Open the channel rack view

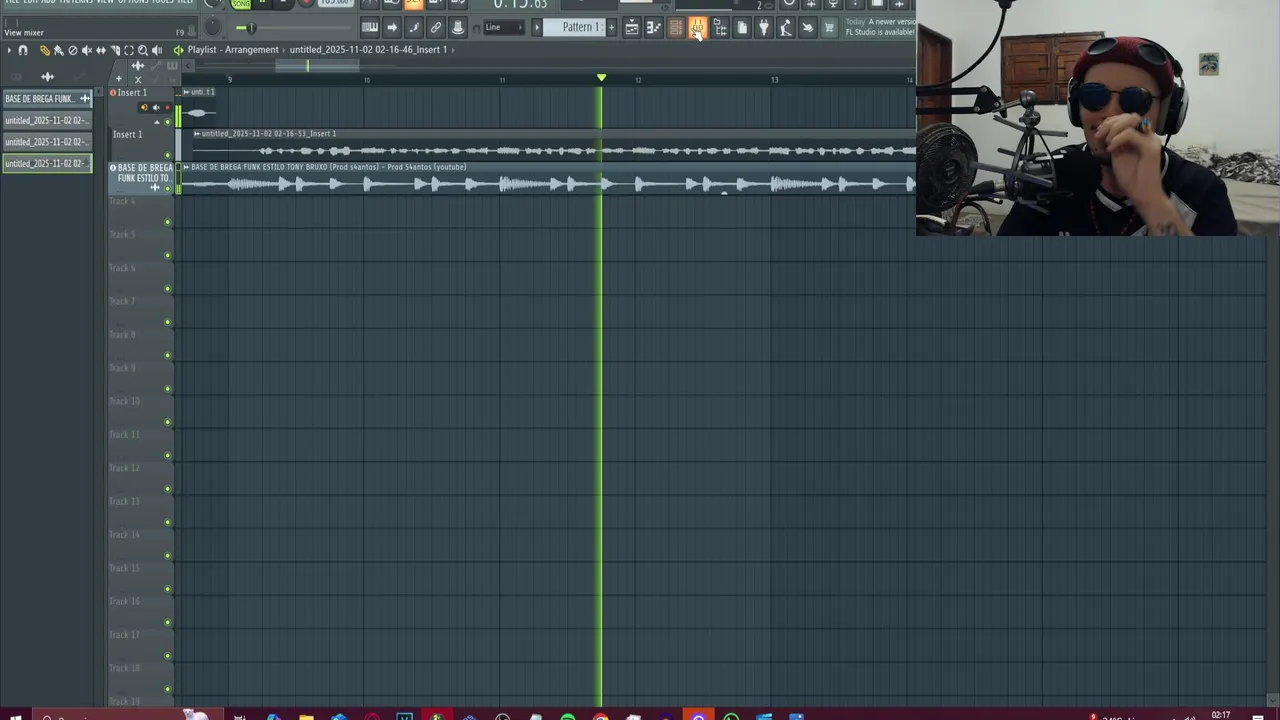(x=676, y=27)
